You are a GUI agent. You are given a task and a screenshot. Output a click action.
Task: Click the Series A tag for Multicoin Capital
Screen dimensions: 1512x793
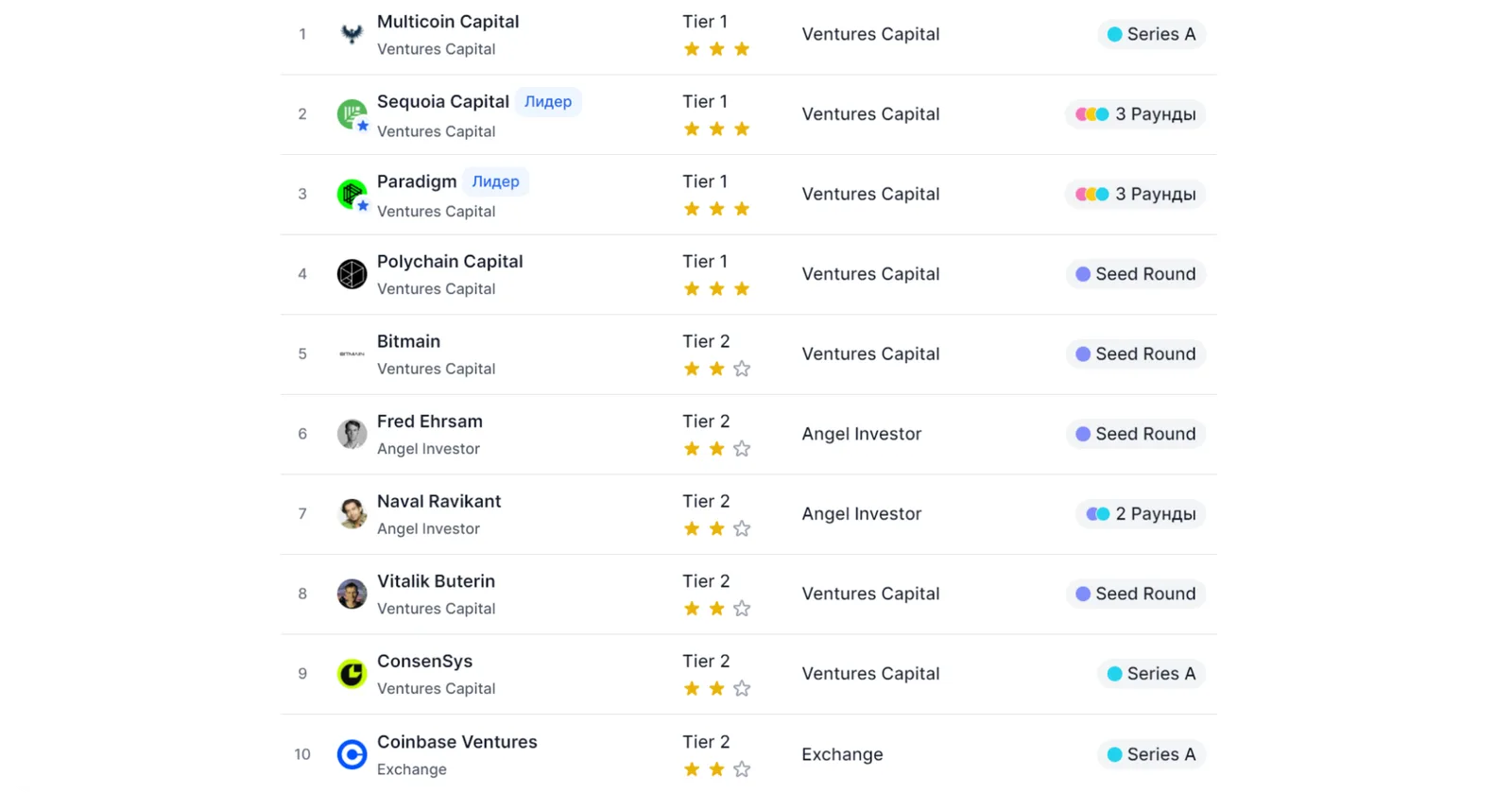[1151, 34]
